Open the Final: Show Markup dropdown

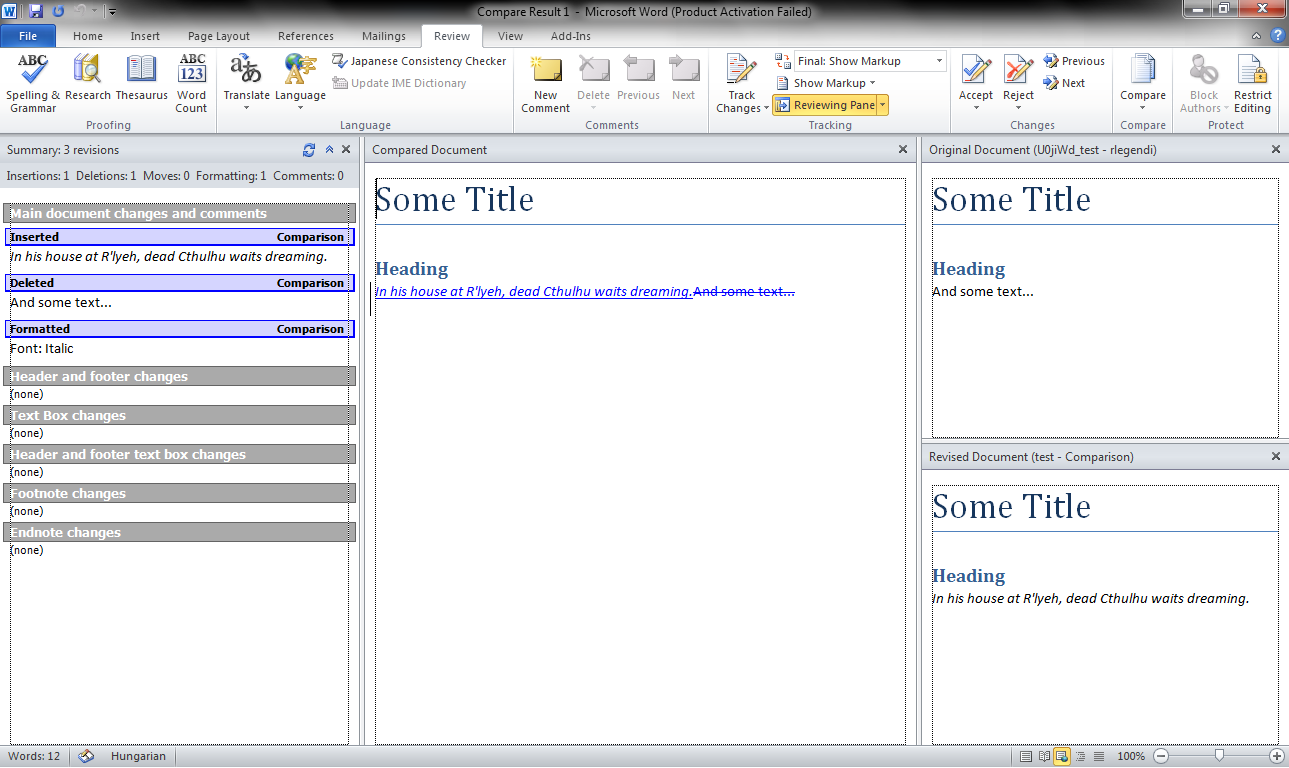937,60
